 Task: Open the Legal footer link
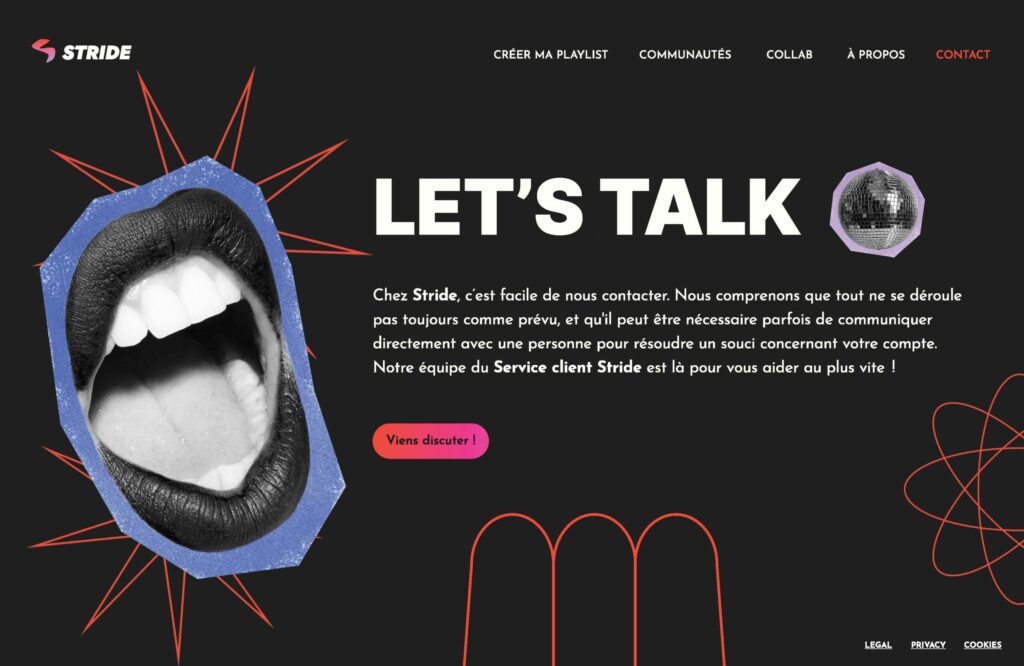click(878, 645)
